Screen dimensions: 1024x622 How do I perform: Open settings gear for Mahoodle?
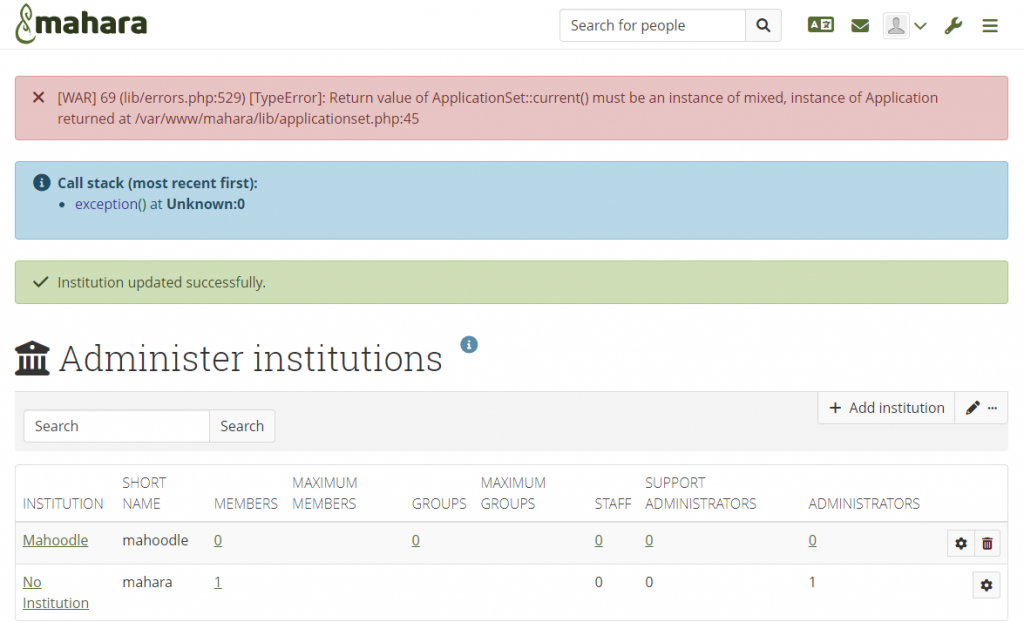[961, 543]
